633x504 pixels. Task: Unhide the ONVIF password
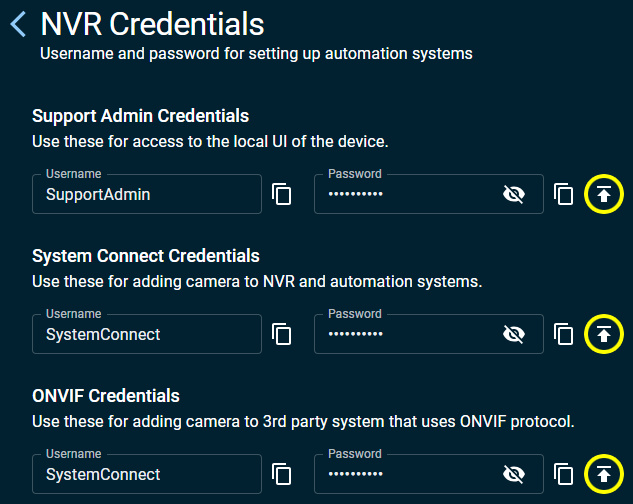pyautogui.click(x=514, y=474)
